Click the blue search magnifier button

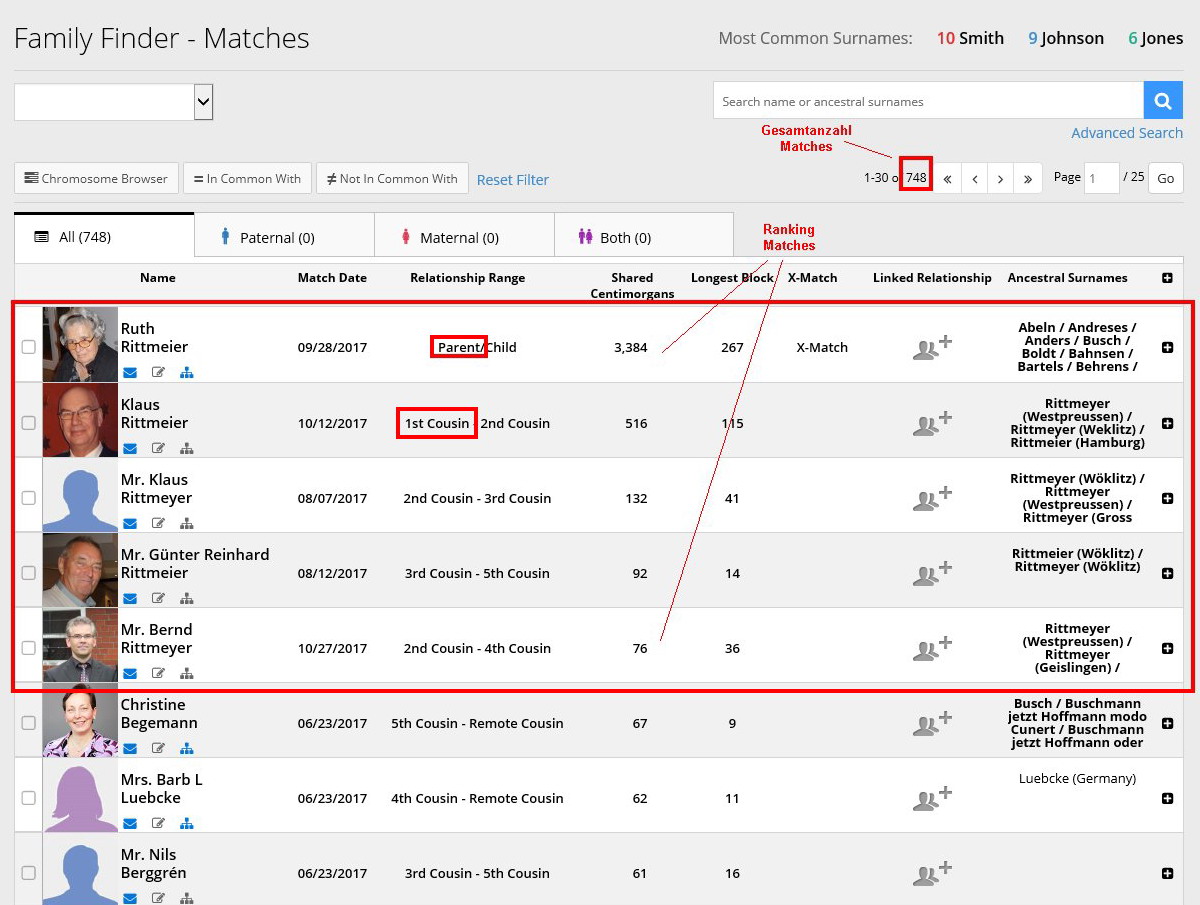coord(1163,101)
